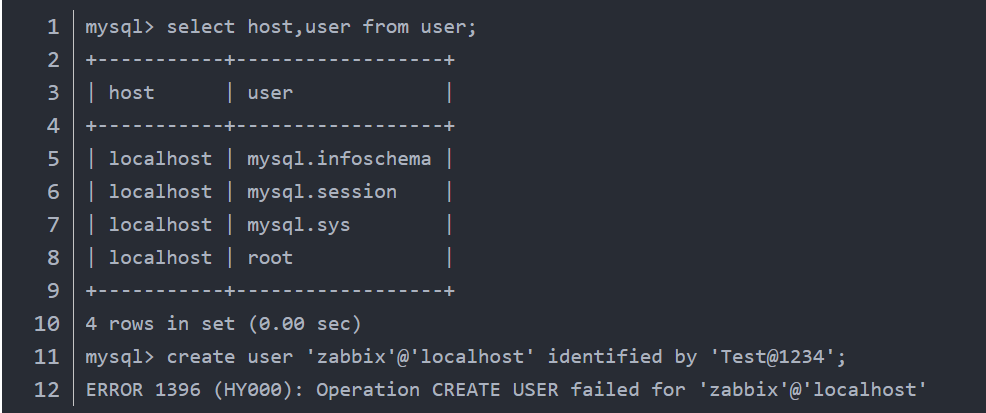Click the 'mysql.sys' user entry
This screenshot has height=413, width=986.
tap(299, 224)
